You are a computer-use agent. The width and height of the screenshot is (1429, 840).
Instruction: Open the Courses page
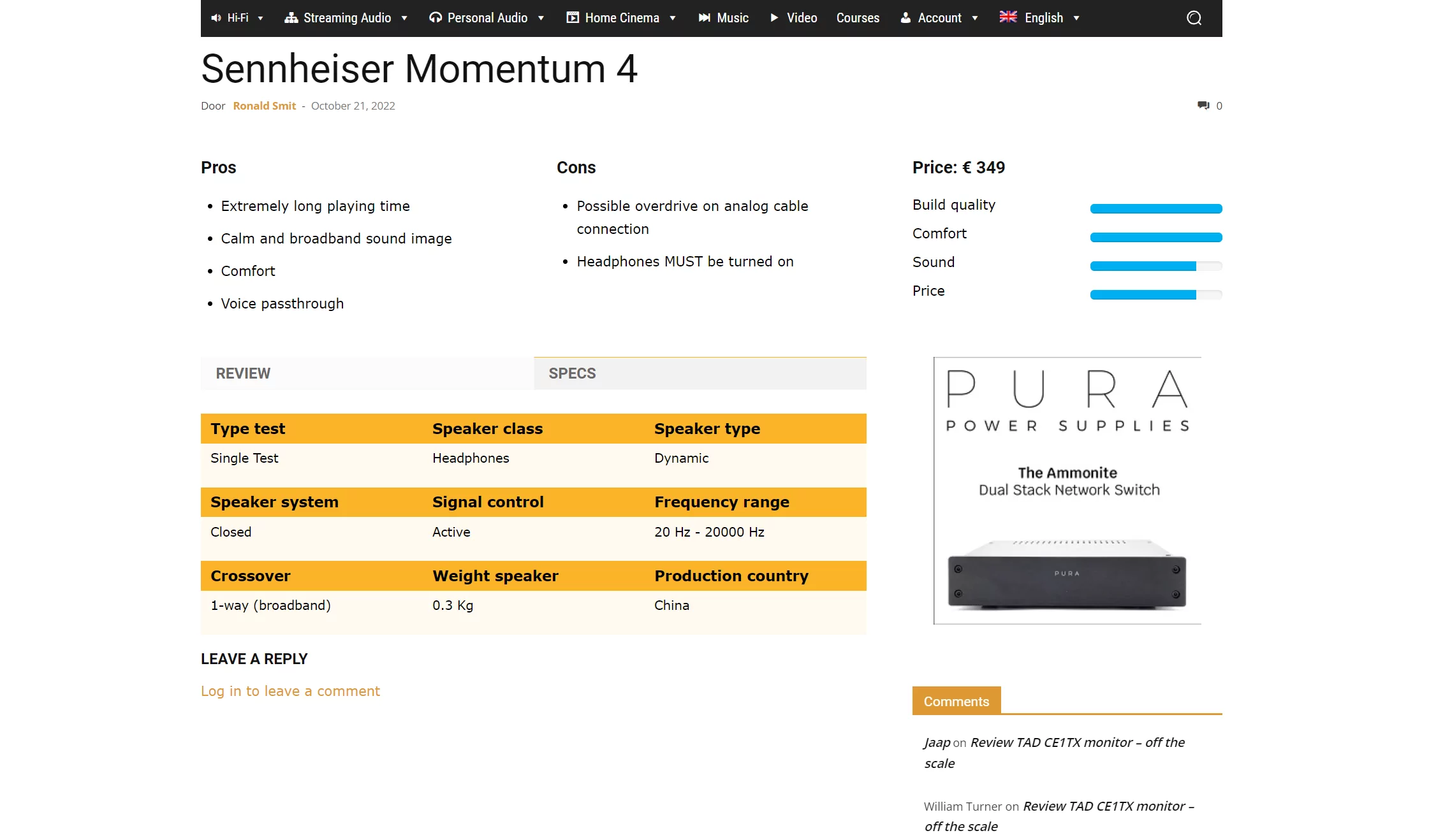858,18
